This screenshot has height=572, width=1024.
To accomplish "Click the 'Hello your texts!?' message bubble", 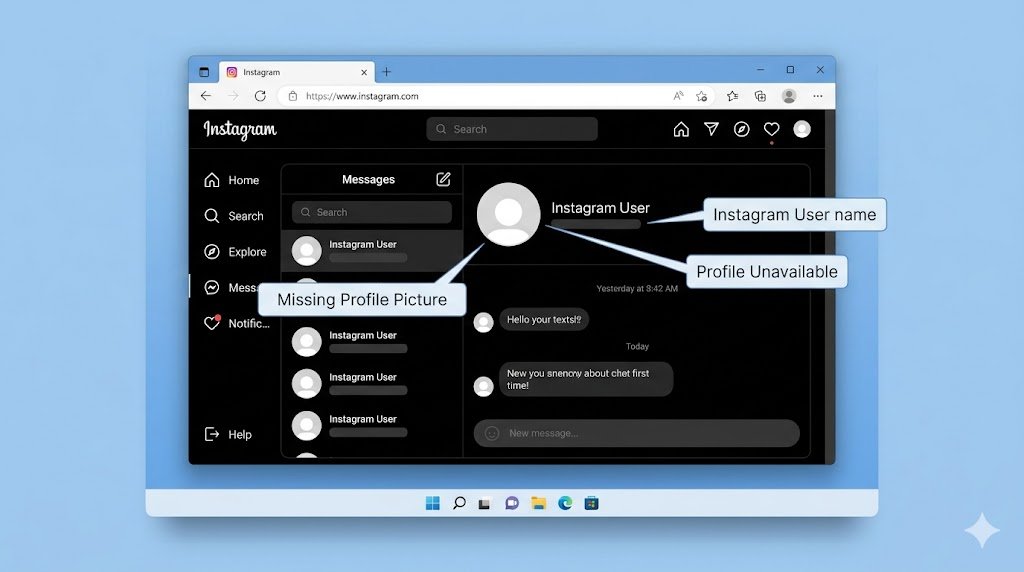I will point(544,319).
